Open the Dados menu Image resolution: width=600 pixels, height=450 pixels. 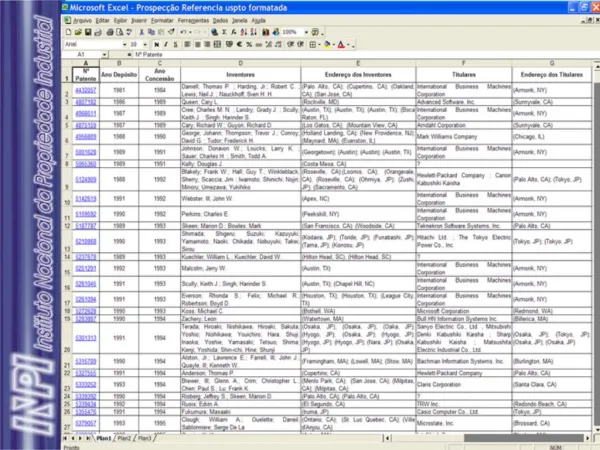click(220, 21)
